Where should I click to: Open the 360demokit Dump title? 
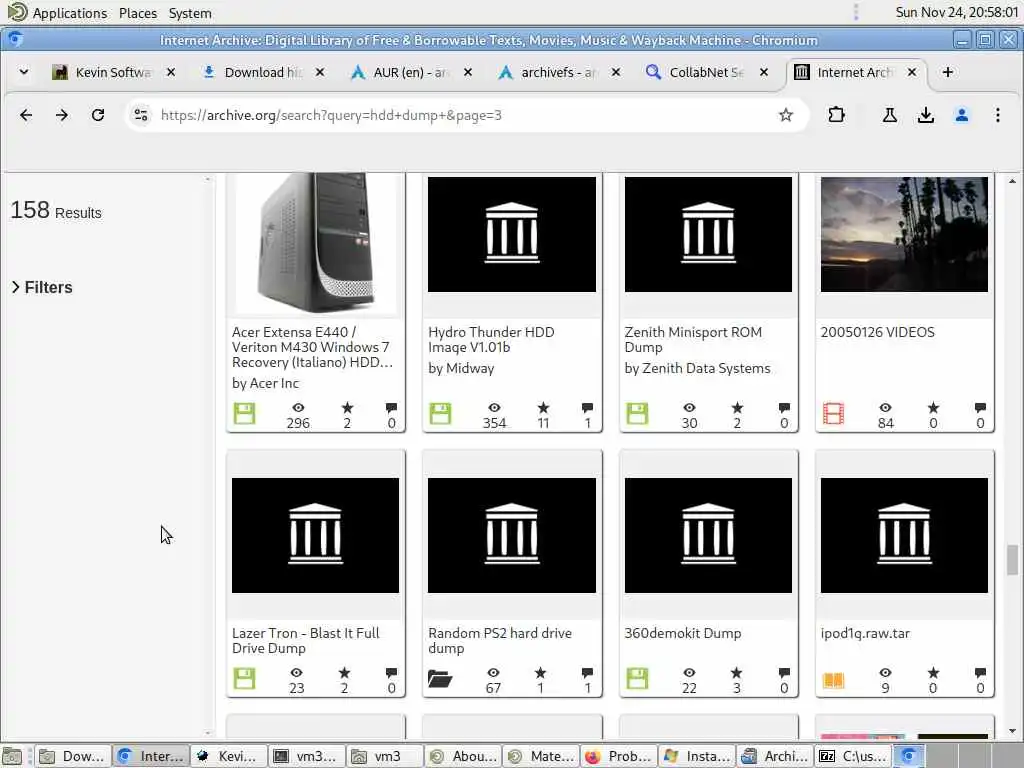682,633
